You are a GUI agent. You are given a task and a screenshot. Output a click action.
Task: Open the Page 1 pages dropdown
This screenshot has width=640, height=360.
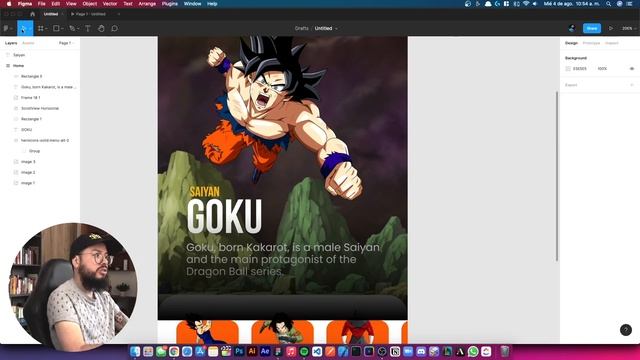click(67, 43)
